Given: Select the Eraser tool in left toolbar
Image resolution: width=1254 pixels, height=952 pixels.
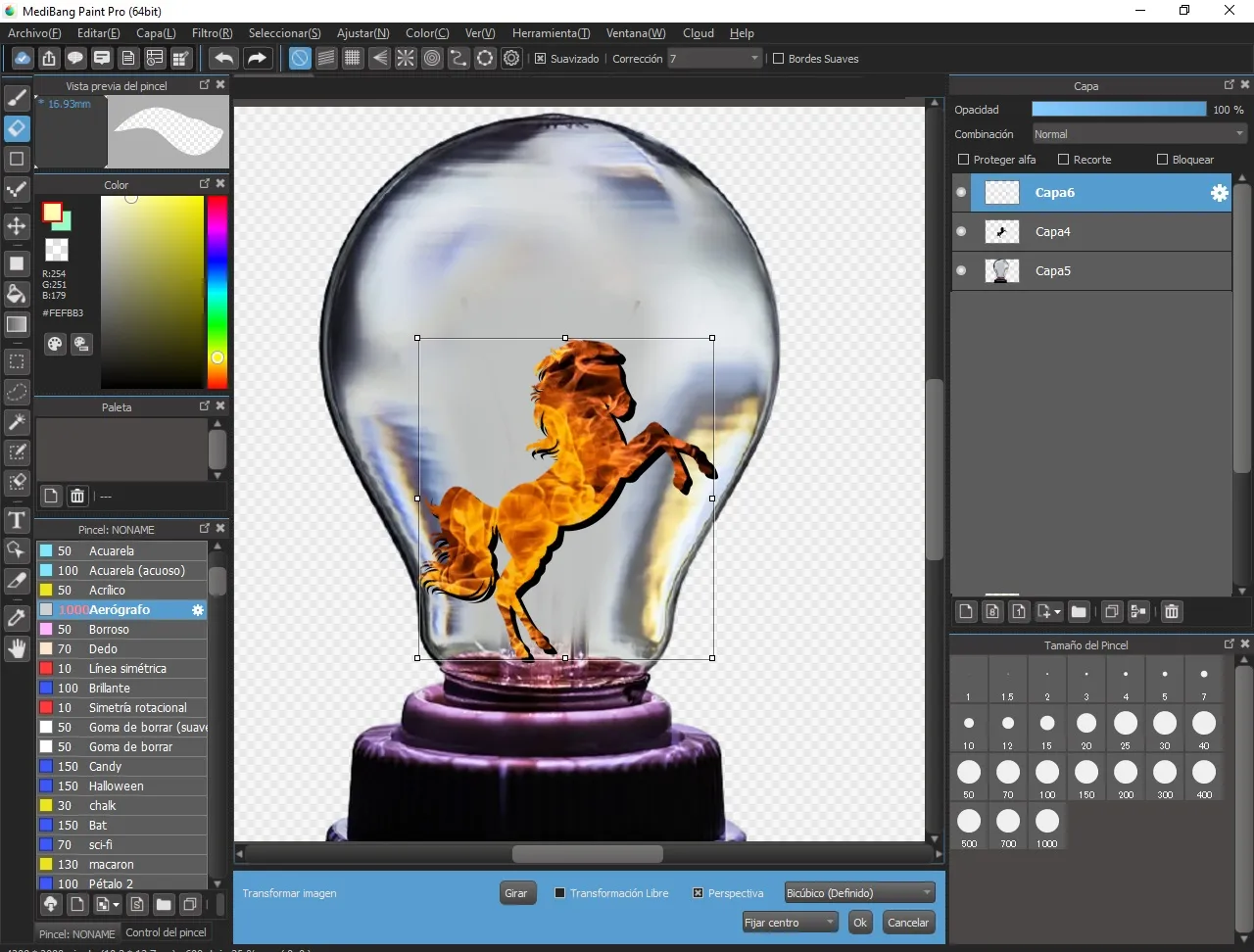Looking at the screenshot, I should (x=17, y=128).
